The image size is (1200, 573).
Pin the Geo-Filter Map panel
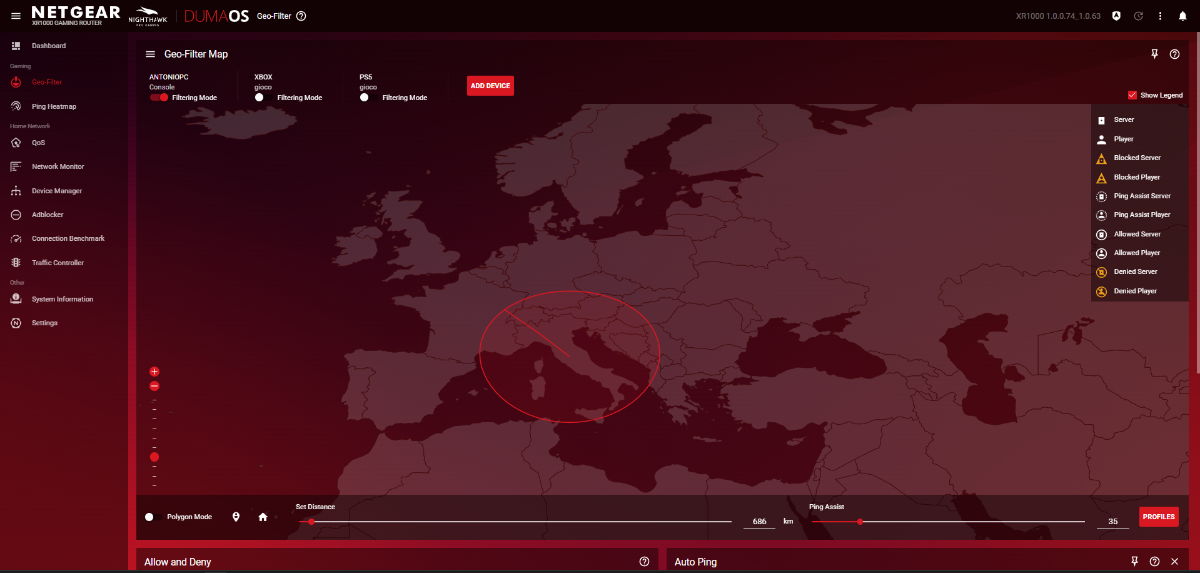1155,54
